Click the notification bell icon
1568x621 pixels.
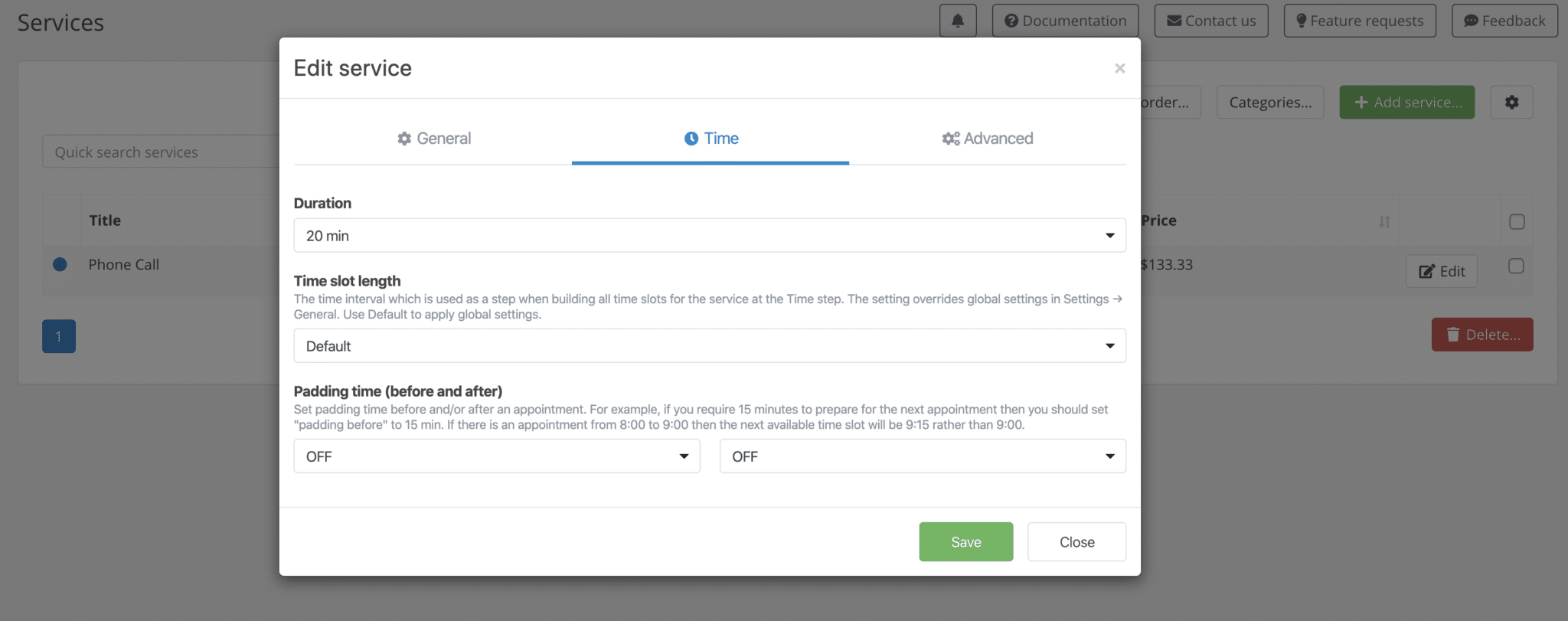click(x=958, y=21)
